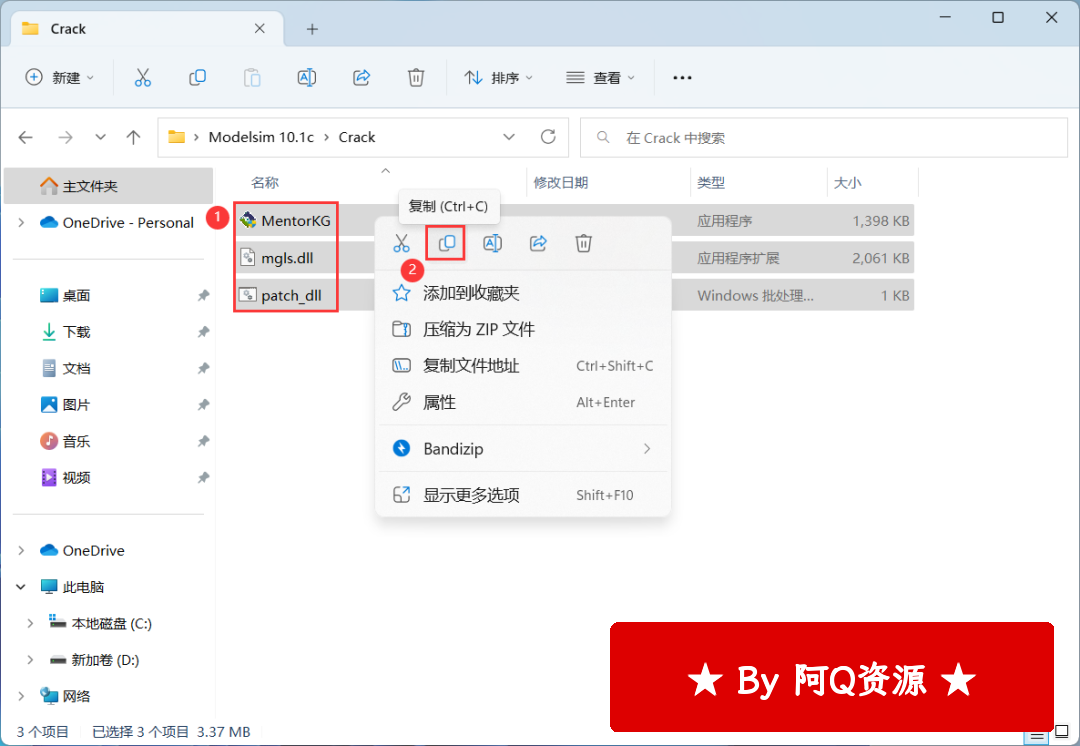1080x746 pixels.
Task: Open a new tab with plus button
Action: click(312, 29)
